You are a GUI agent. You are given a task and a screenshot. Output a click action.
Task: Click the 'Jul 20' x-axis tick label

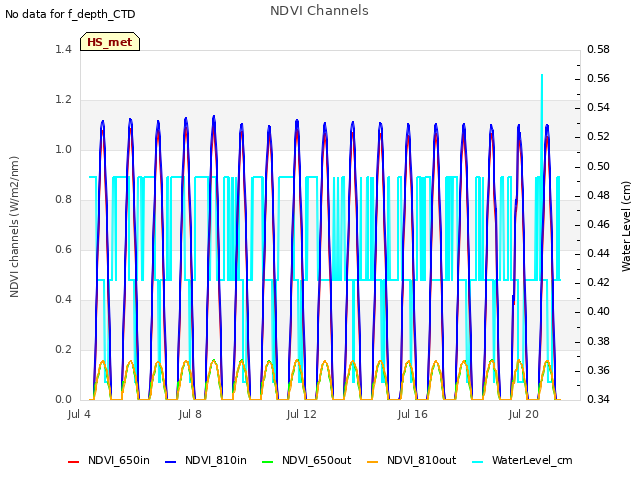524,415
